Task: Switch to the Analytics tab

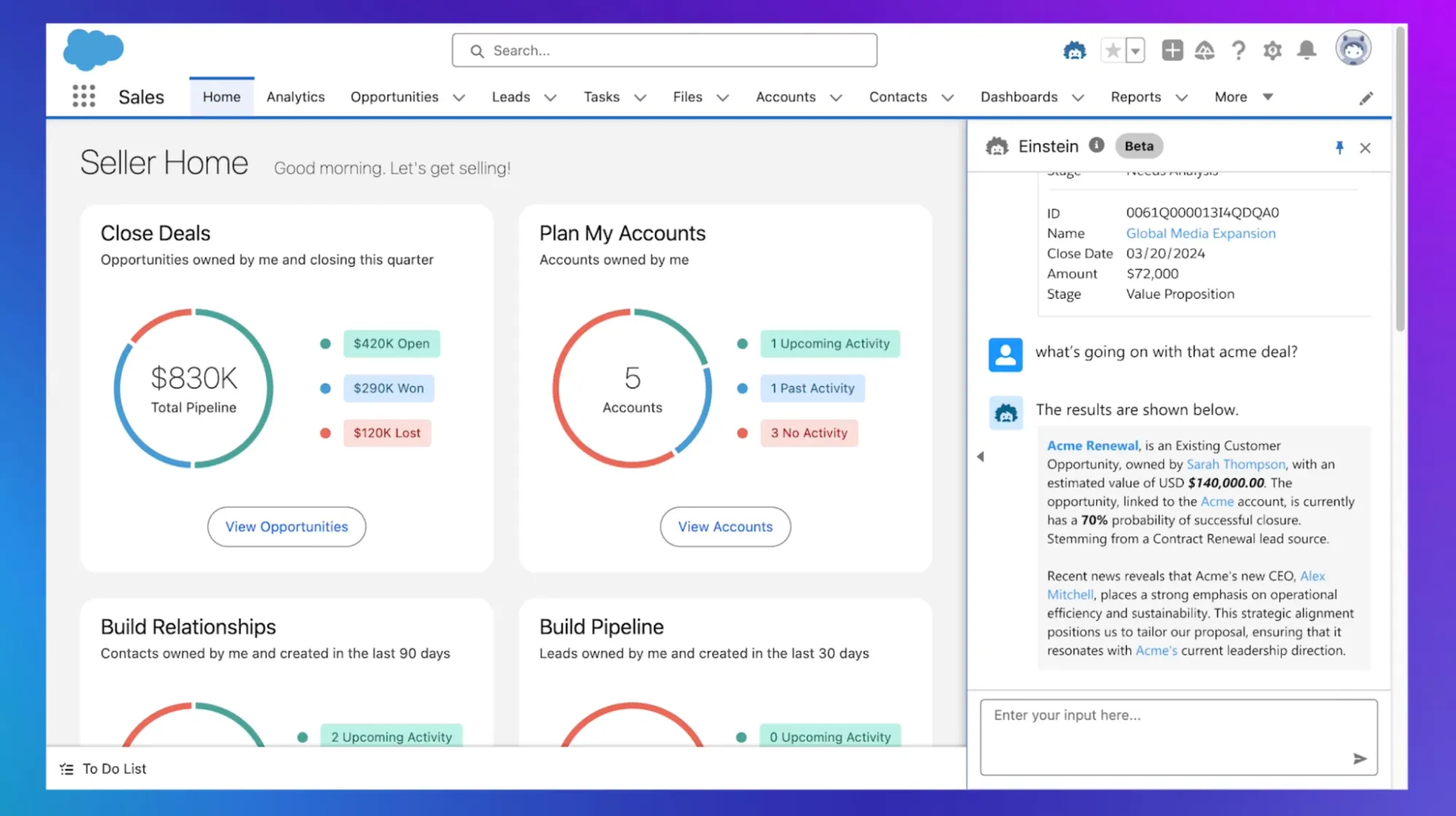Action: click(295, 96)
